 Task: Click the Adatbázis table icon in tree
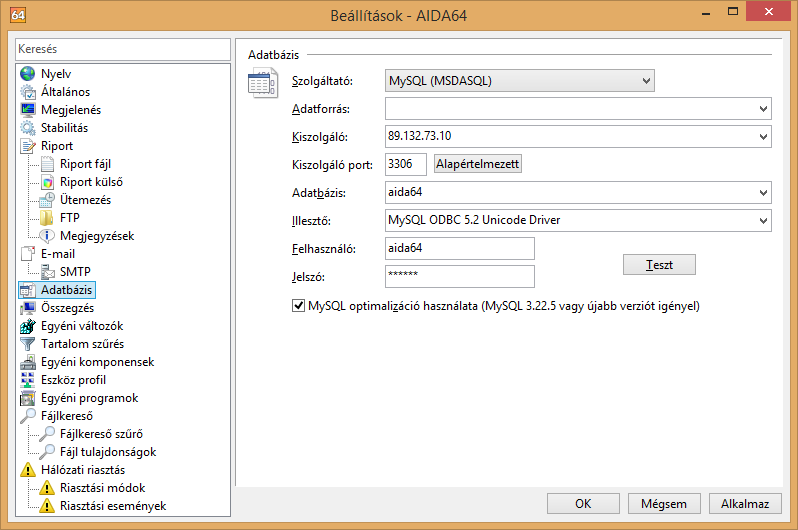pyautogui.click(x=27, y=290)
